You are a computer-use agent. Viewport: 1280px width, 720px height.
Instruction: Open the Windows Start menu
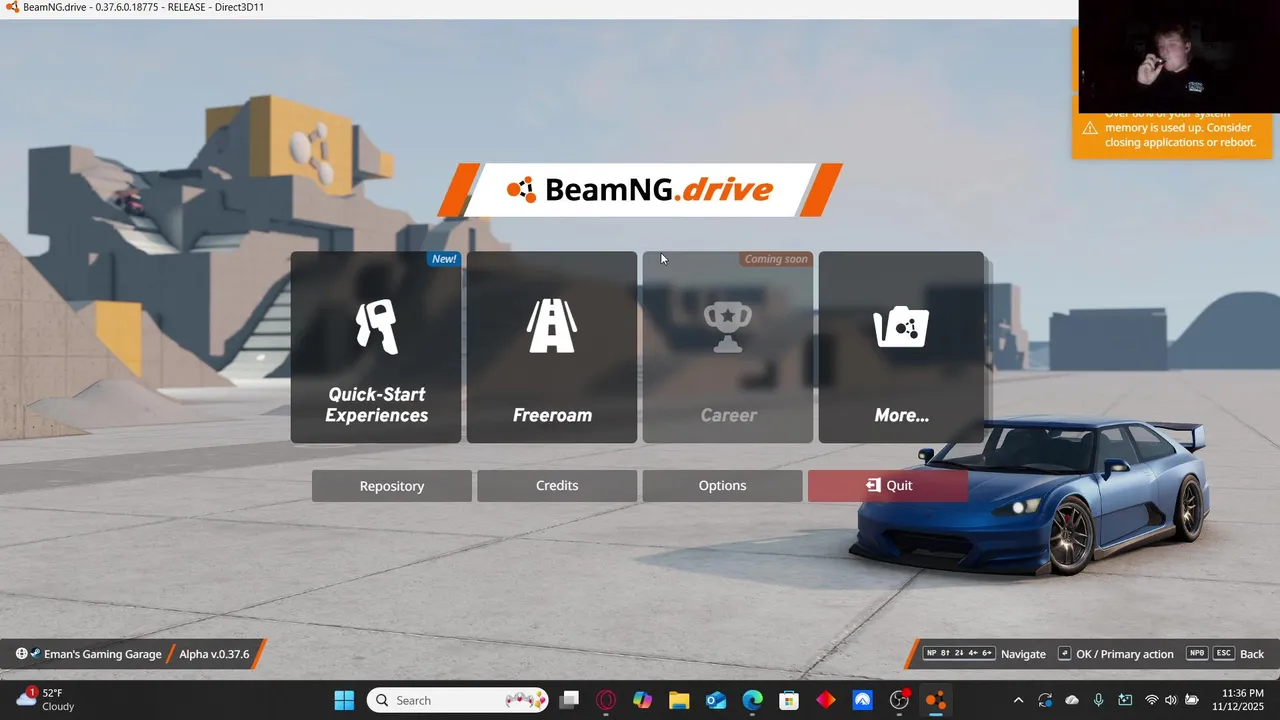click(344, 700)
